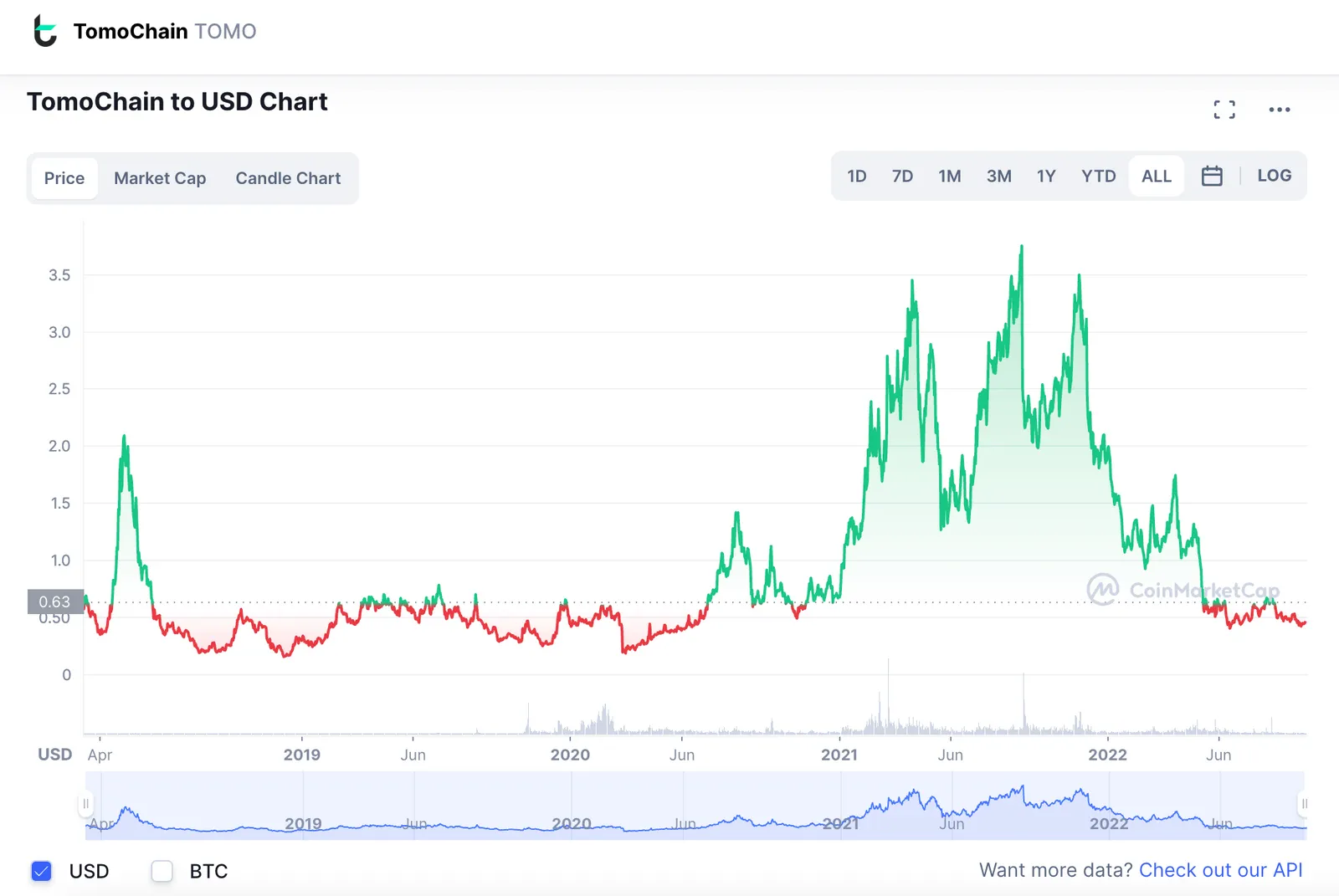The image size is (1339, 896).
Task: Toggle LOG scale on the chart
Action: pos(1274,176)
